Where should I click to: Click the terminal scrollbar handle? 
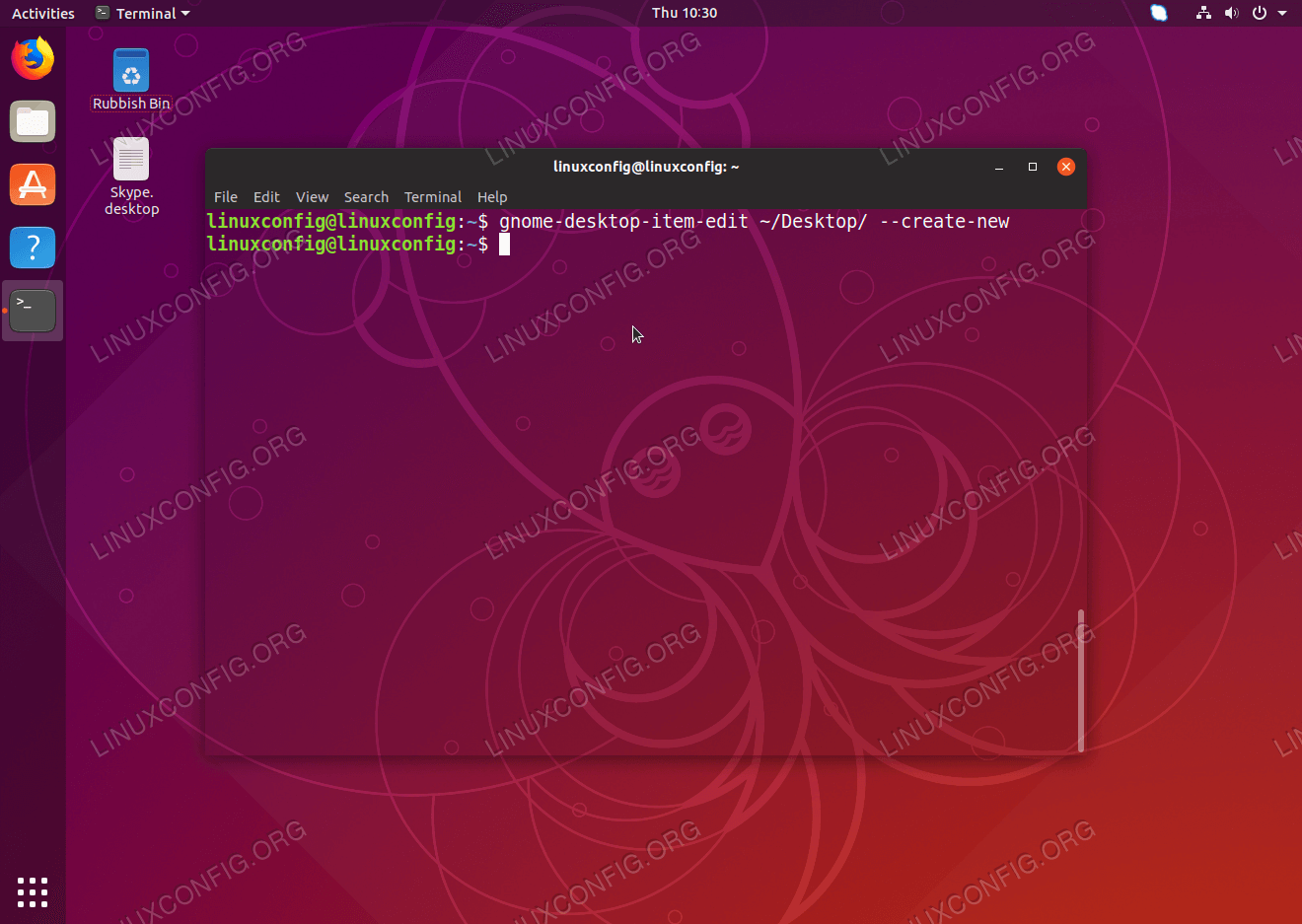pyautogui.click(x=1081, y=680)
